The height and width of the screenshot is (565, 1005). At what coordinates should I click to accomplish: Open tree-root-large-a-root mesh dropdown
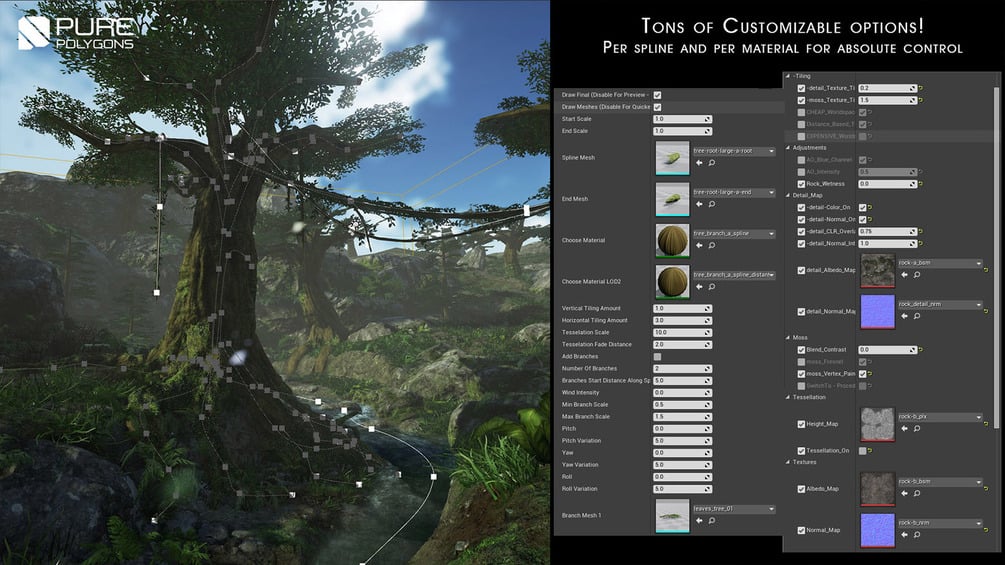[x=734, y=151]
